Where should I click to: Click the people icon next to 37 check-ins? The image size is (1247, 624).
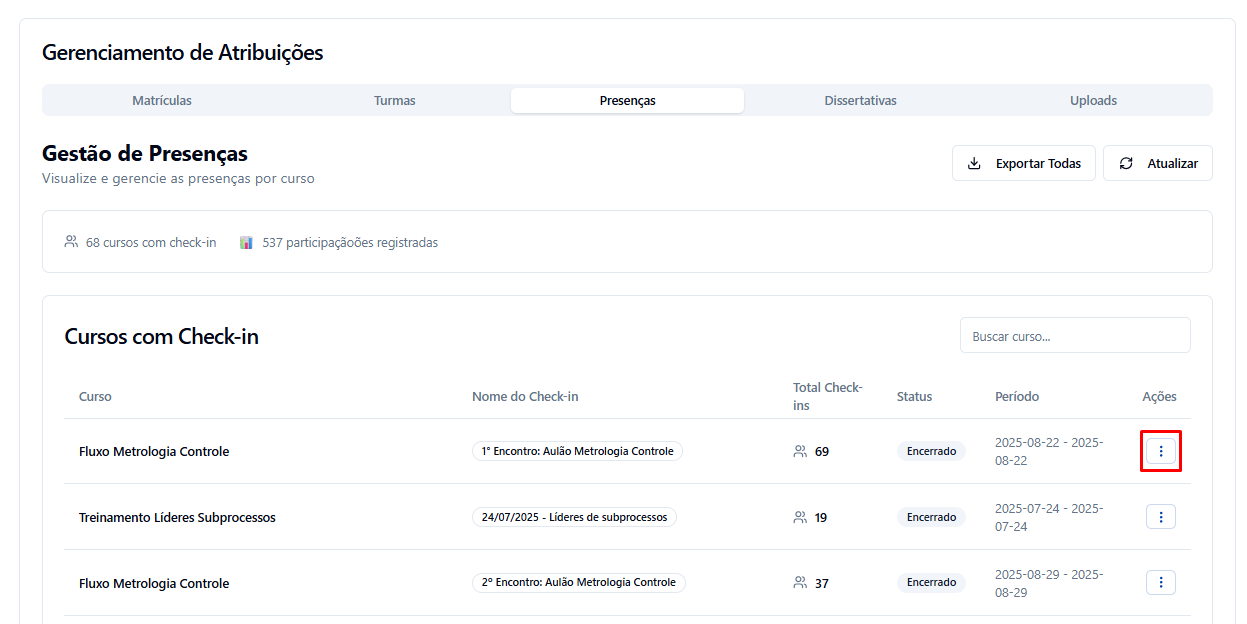(x=800, y=583)
